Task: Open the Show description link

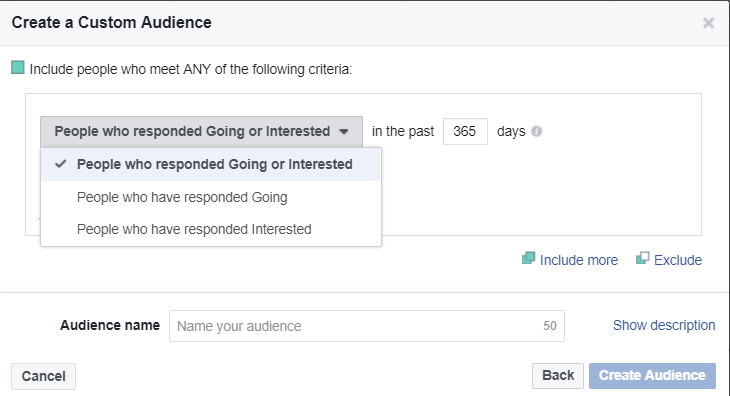Action: [x=664, y=325]
